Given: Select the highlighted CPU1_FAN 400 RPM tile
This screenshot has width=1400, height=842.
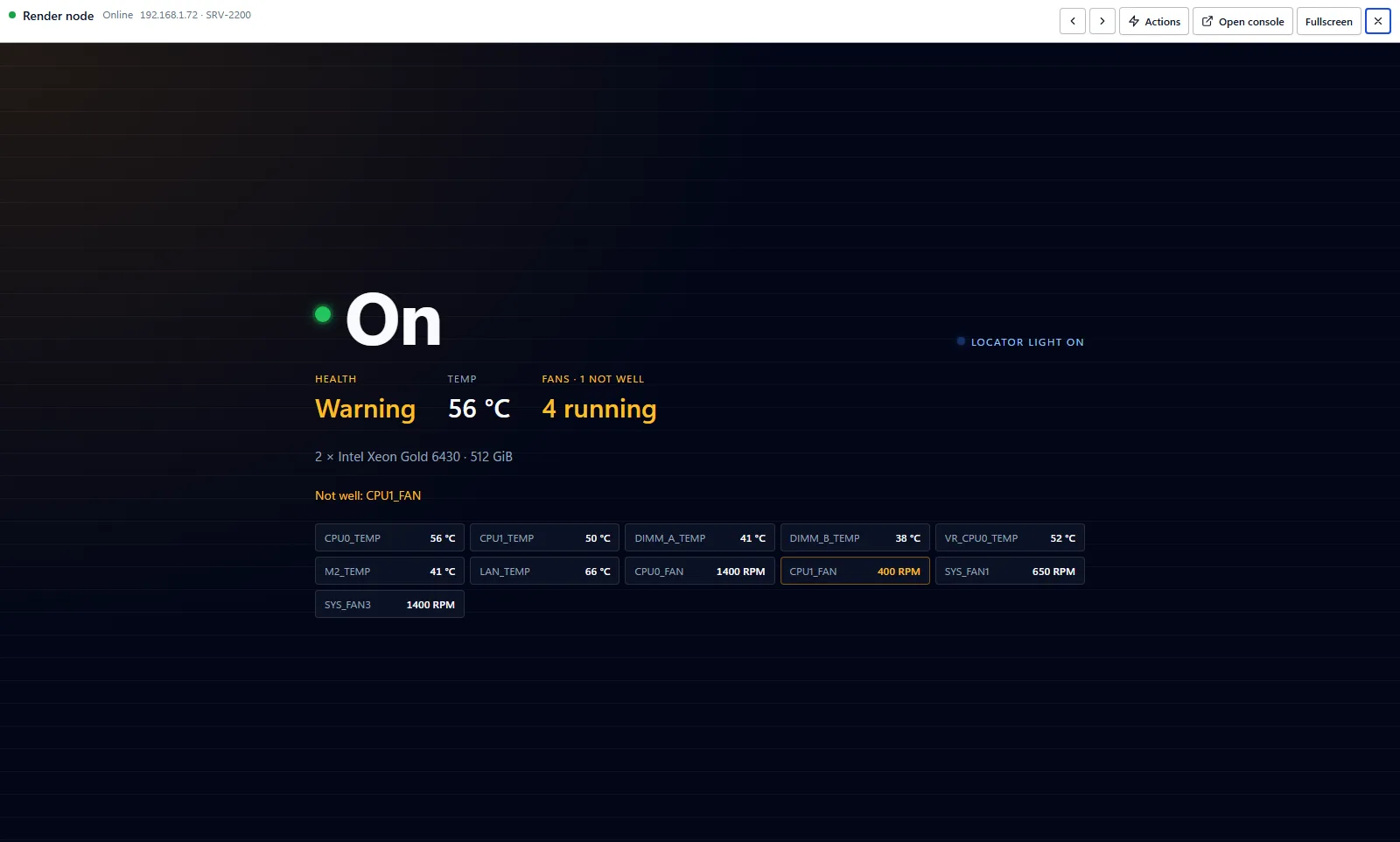Looking at the screenshot, I should [855, 572].
